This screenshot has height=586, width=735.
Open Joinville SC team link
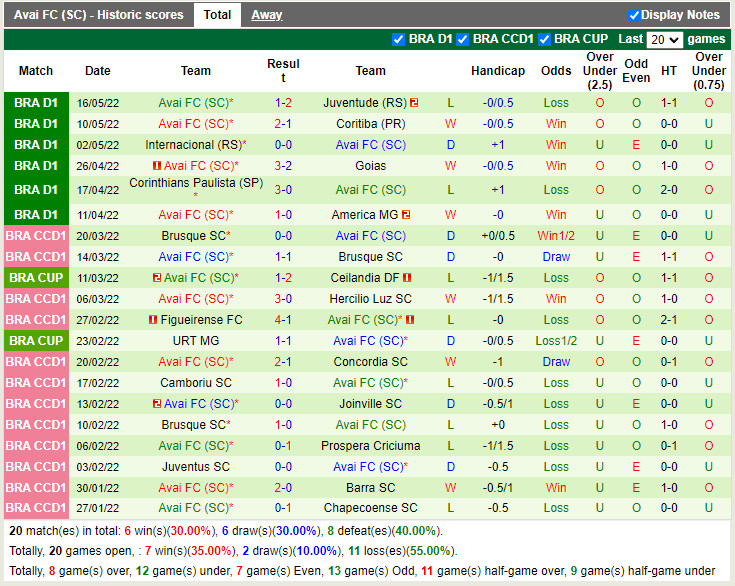pos(370,404)
